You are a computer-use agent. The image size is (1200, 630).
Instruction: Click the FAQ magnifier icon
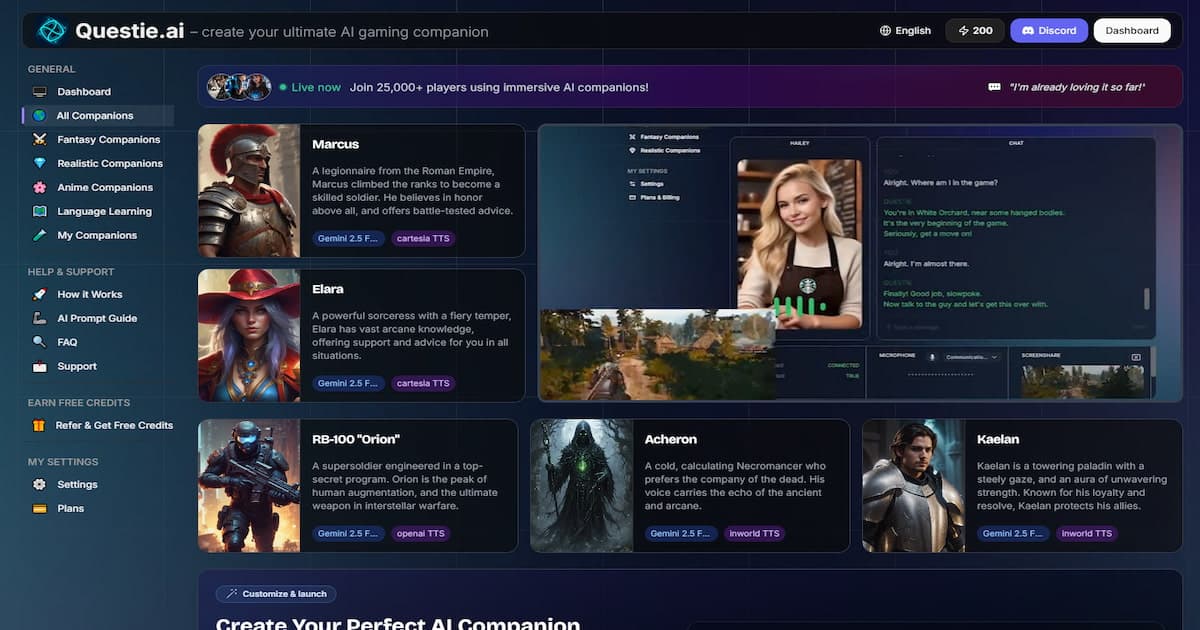click(x=39, y=343)
